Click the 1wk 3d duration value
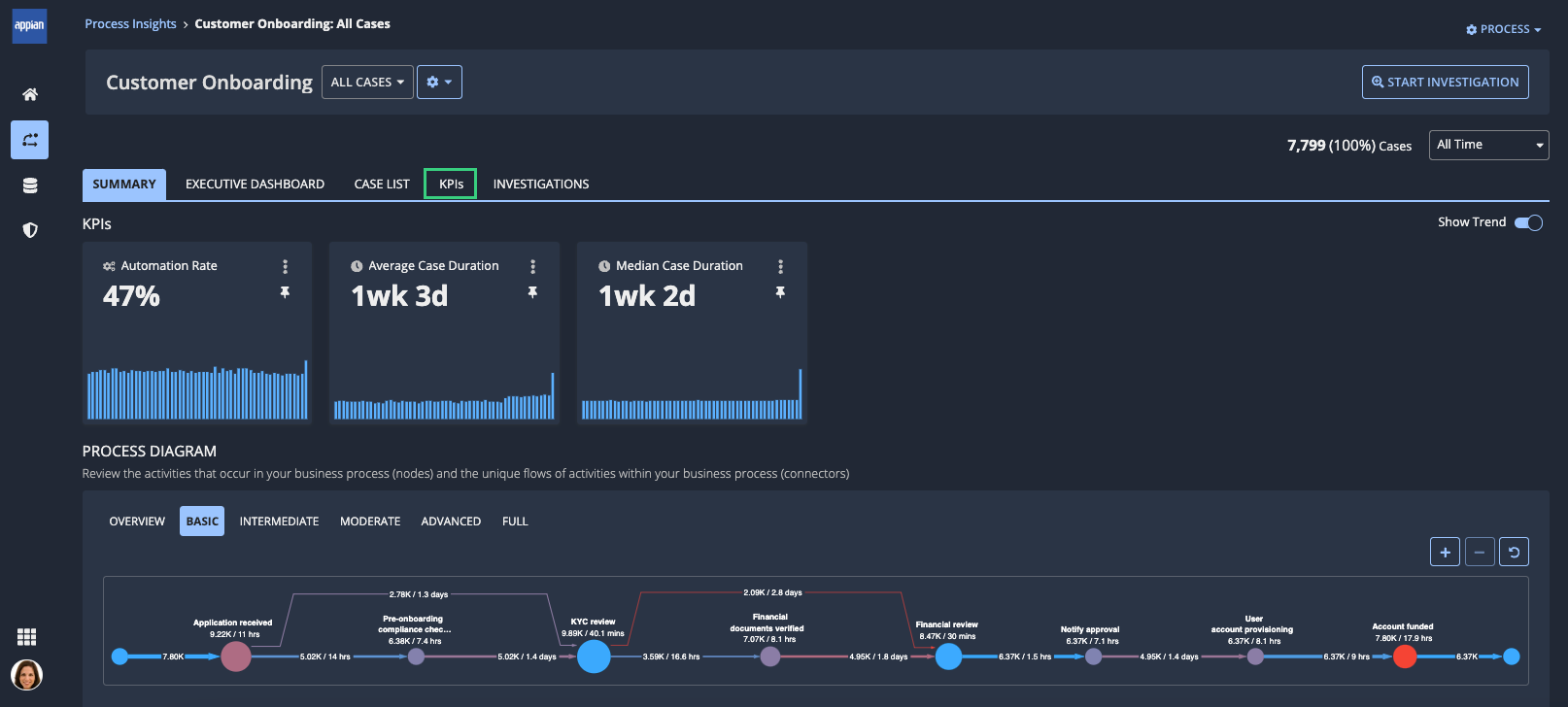The height and width of the screenshot is (707, 1568). [x=399, y=296]
